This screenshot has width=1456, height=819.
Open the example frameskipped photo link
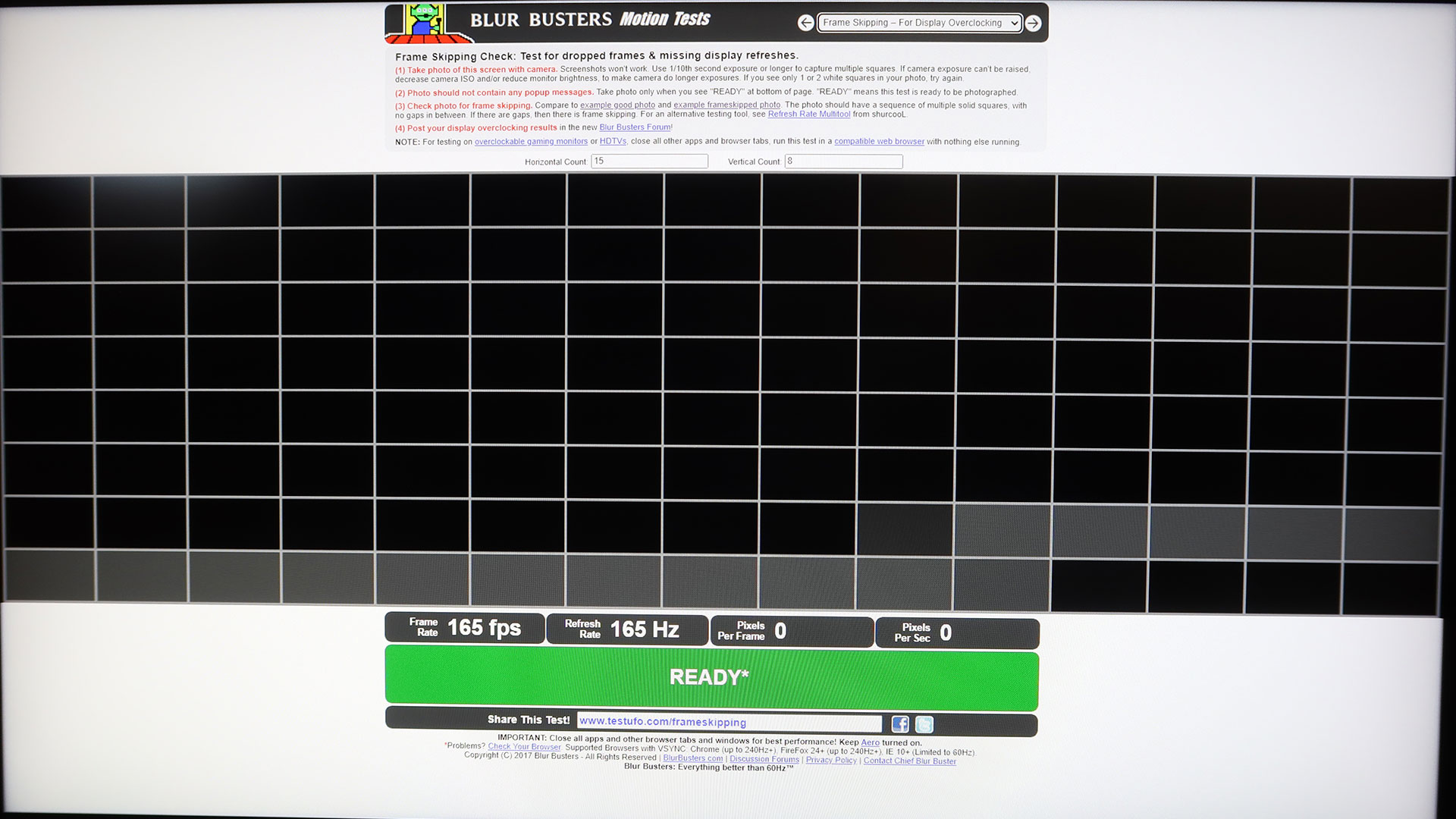(x=726, y=105)
